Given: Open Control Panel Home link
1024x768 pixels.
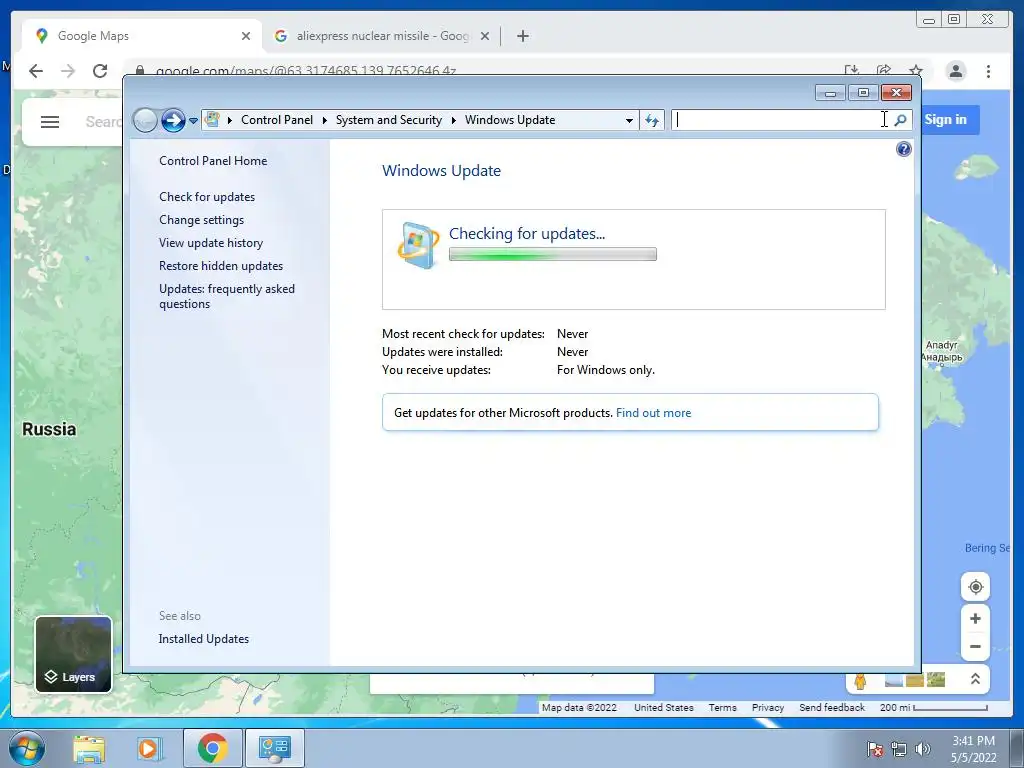Looking at the screenshot, I should (213, 161).
